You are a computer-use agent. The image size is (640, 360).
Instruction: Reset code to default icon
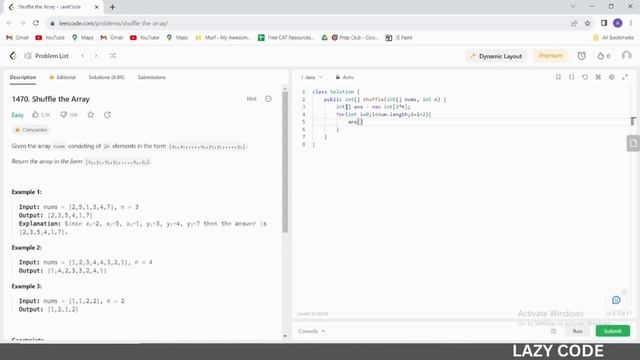(585, 77)
